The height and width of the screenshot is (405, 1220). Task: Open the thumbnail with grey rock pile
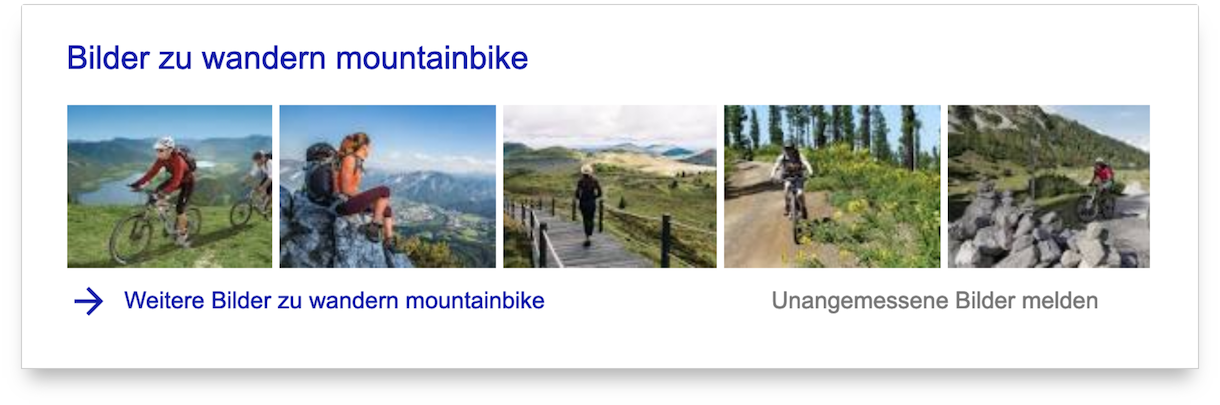point(1048,187)
